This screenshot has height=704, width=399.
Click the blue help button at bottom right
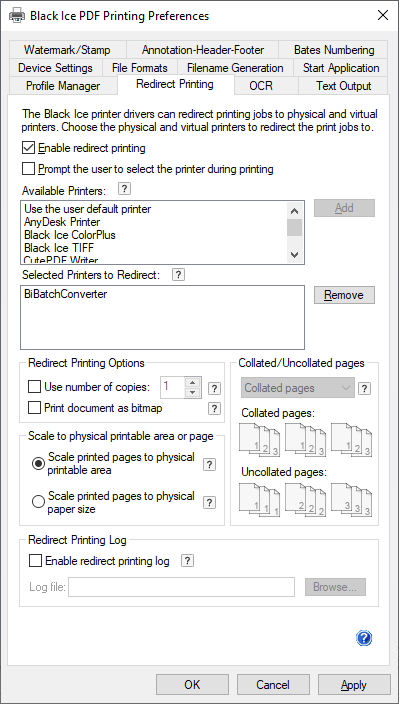364,638
